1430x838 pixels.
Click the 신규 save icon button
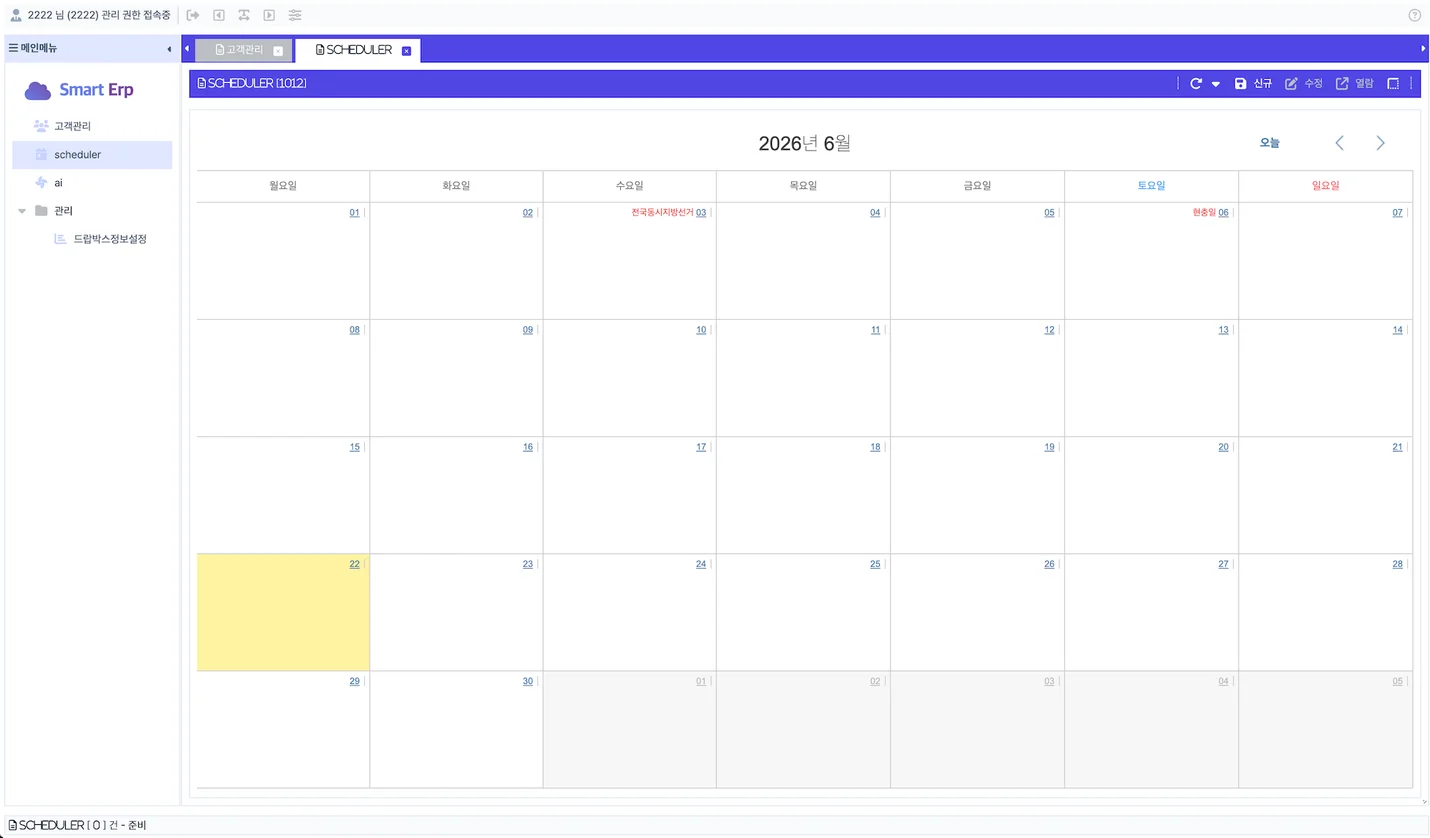tap(1240, 84)
